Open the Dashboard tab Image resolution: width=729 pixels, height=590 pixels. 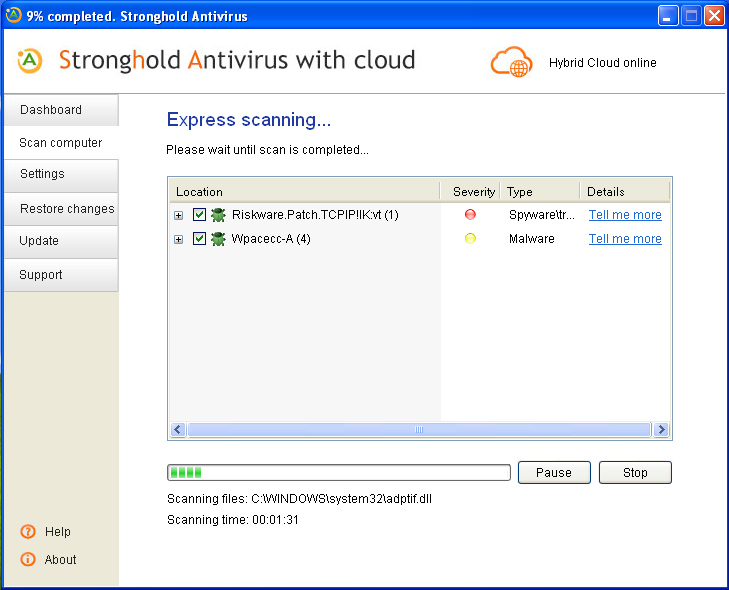click(60, 110)
